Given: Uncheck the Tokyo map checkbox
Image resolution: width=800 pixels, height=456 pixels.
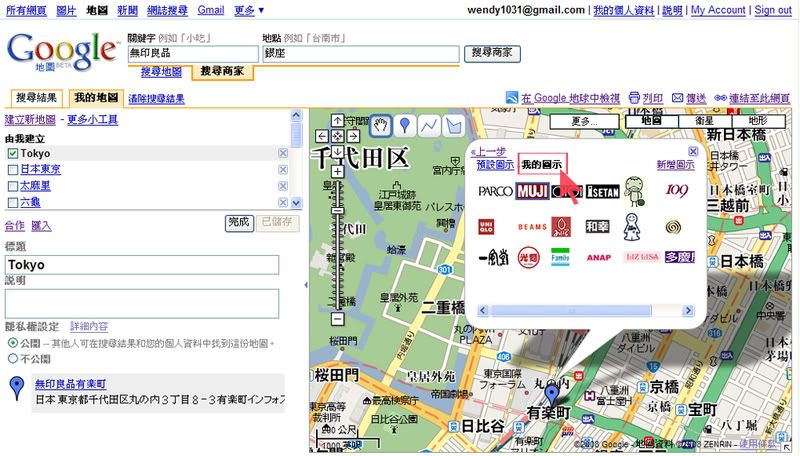Looking at the screenshot, I should click(x=12, y=153).
